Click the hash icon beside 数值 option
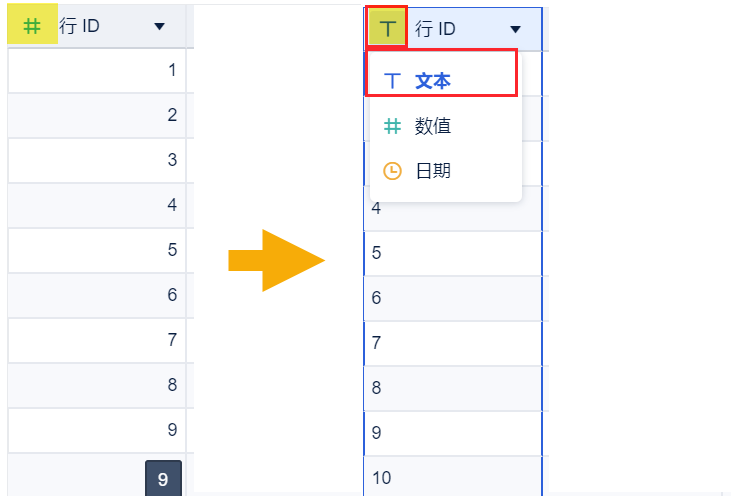 [393, 126]
